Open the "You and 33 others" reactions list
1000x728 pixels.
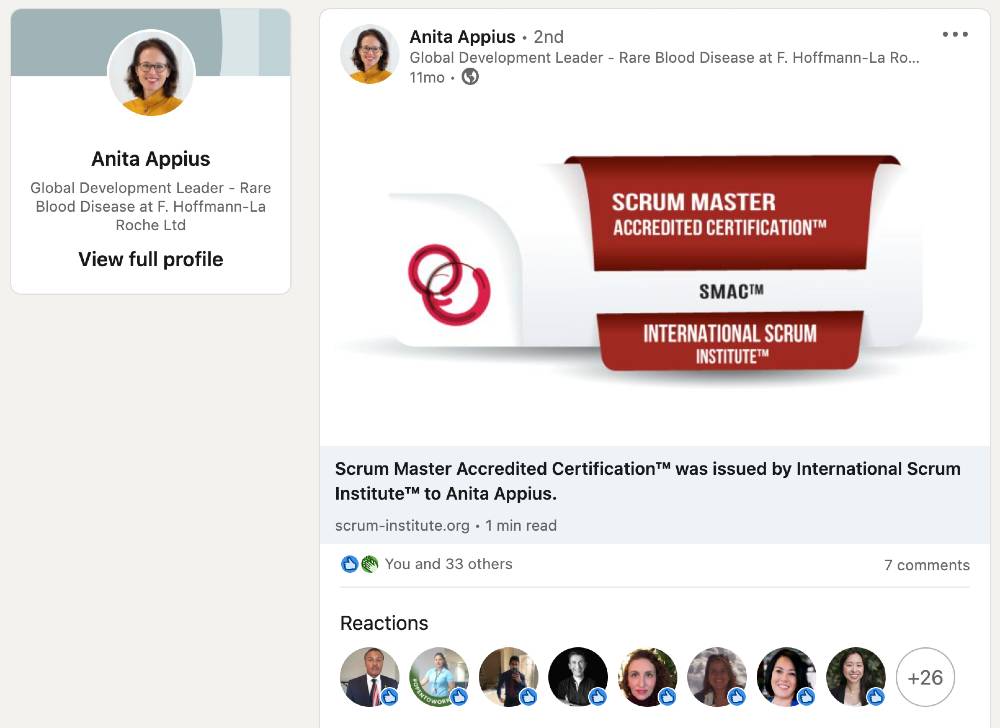[x=448, y=564]
